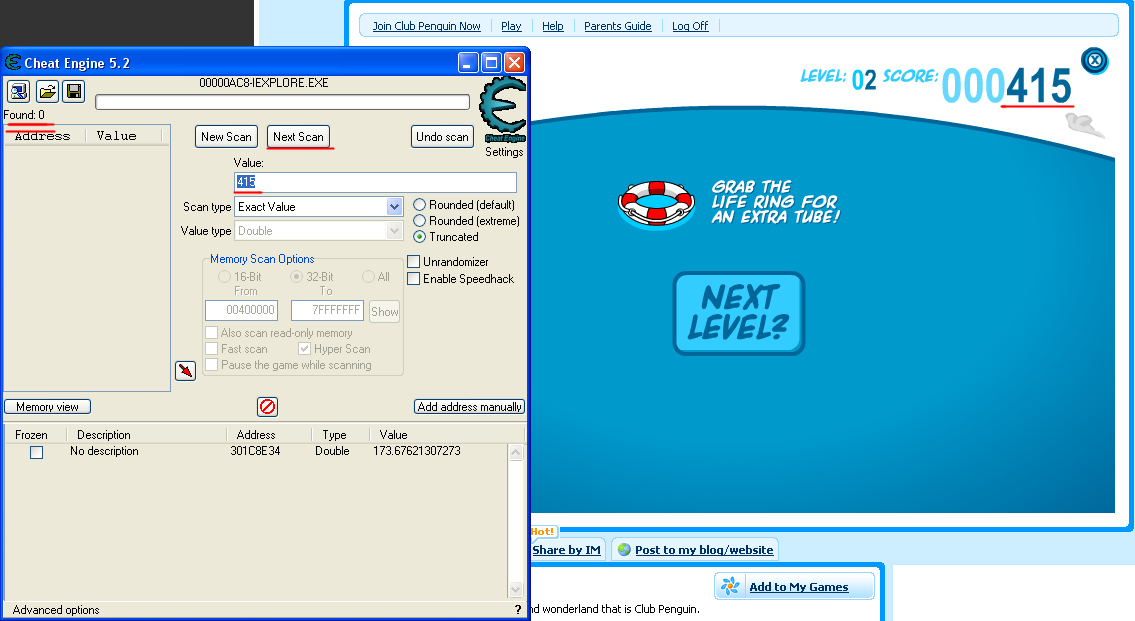Image resolution: width=1135 pixels, height=621 pixels.
Task: Open the Parents Guide link
Action: [617, 26]
